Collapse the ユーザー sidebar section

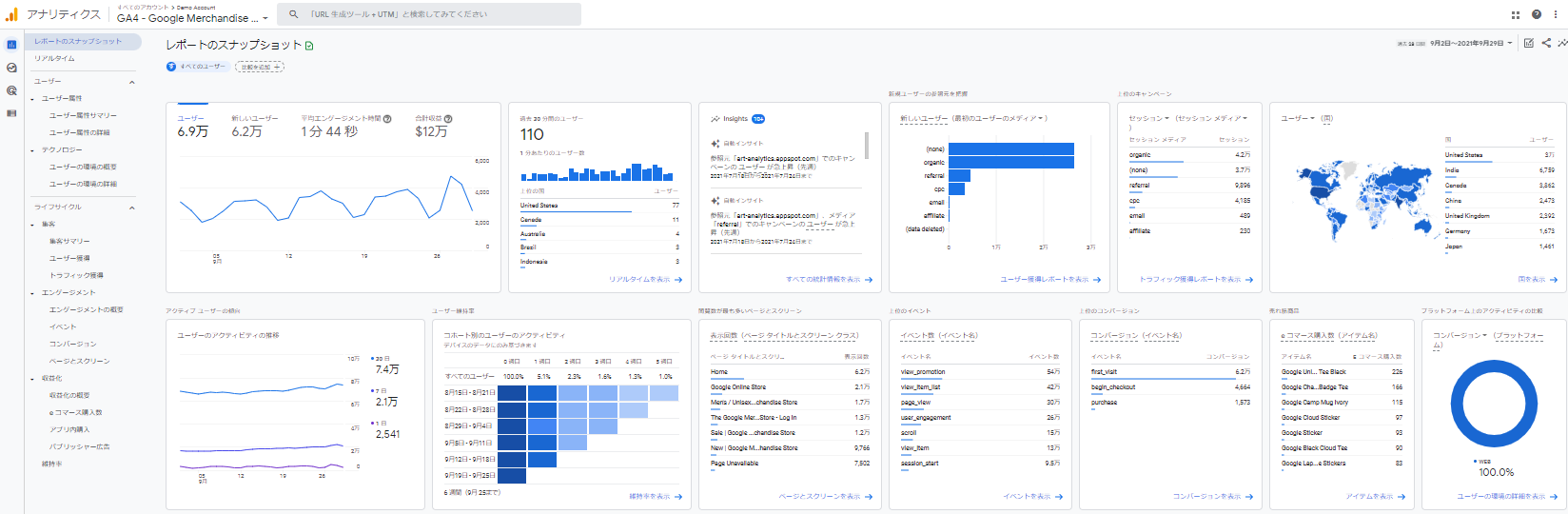click(131, 82)
